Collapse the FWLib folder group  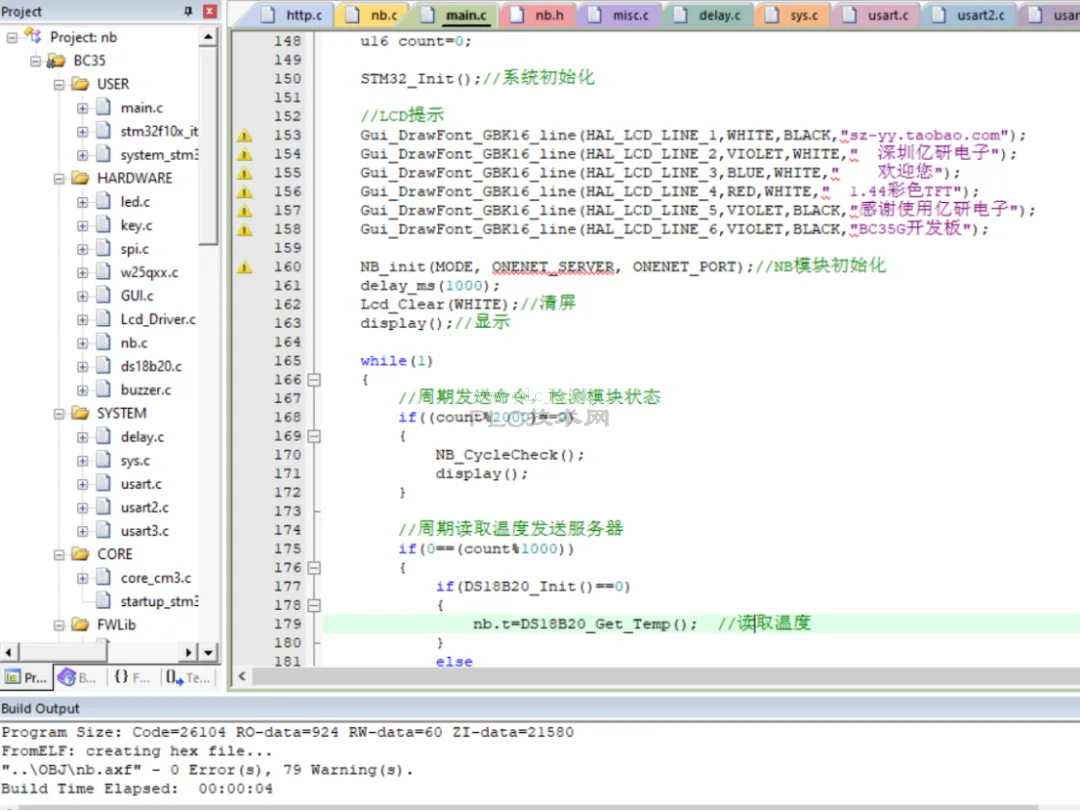coord(59,625)
